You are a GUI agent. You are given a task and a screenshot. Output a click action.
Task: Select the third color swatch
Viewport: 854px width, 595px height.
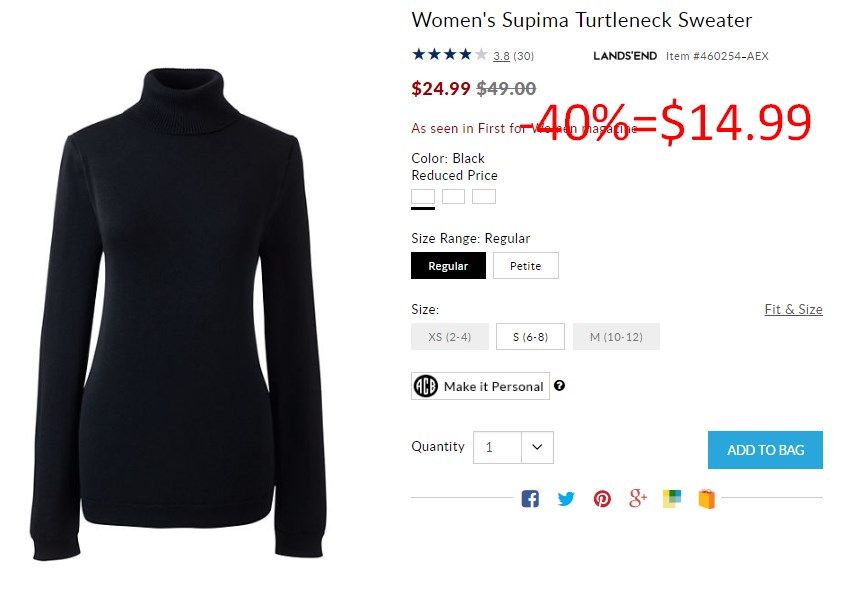(484, 196)
